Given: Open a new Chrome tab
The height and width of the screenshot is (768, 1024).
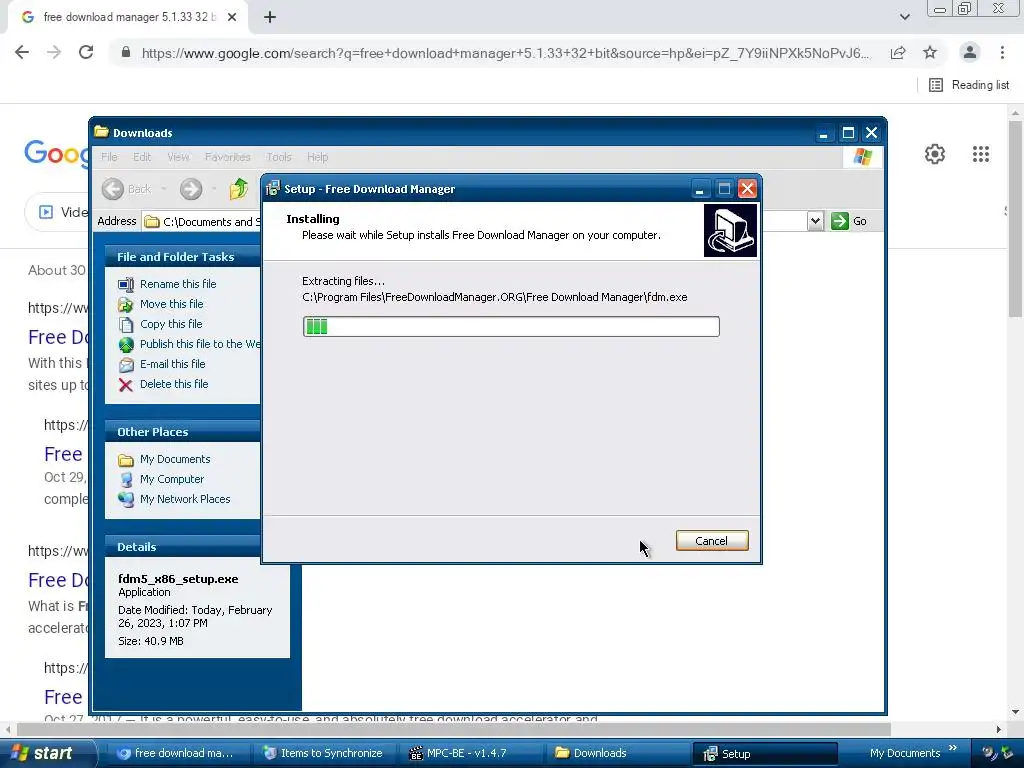Looking at the screenshot, I should coord(270,17).
